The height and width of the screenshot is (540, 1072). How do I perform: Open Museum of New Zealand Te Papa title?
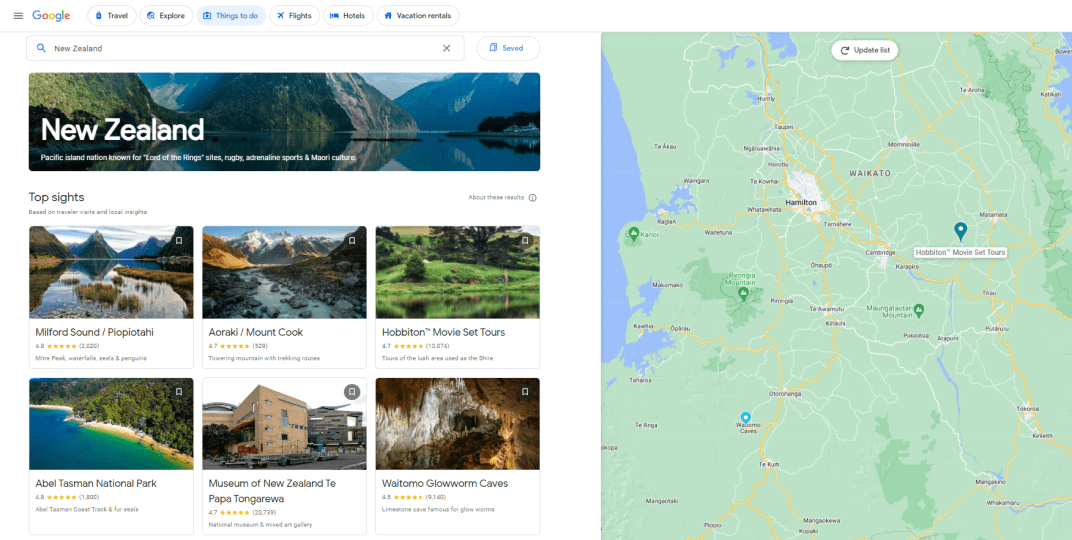point(272,491)
